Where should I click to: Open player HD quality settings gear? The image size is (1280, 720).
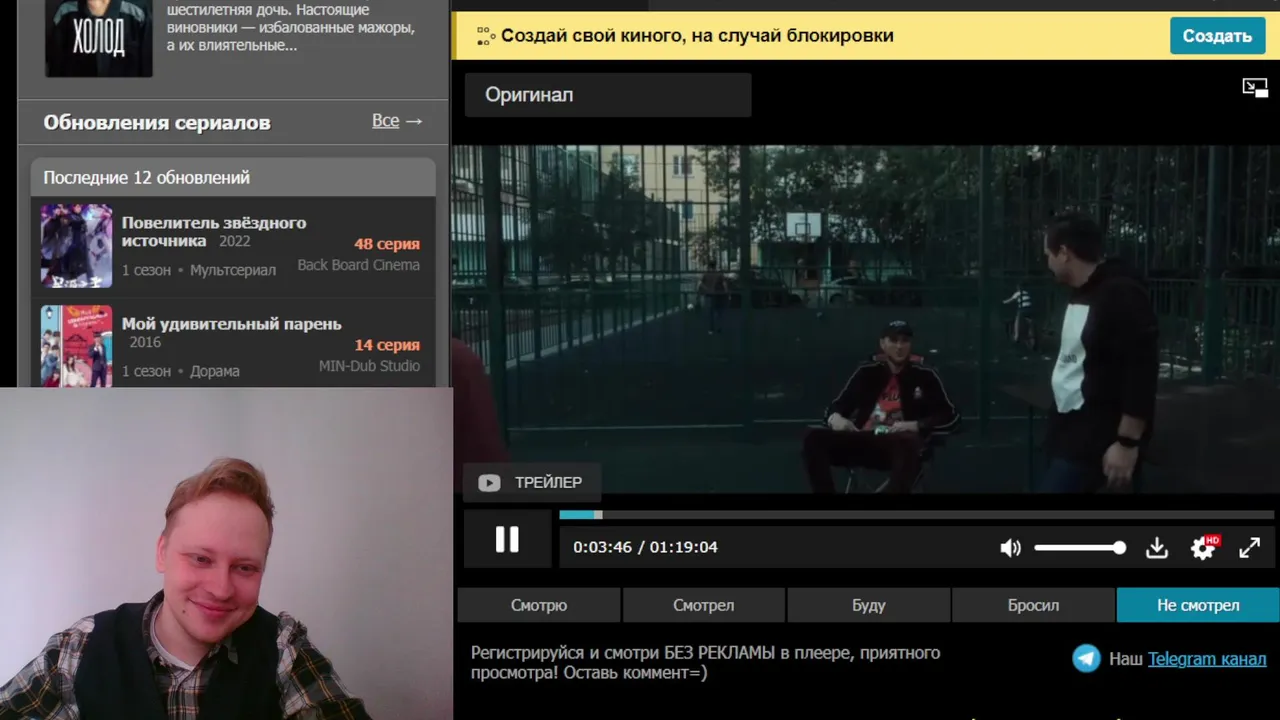(1203, 547)
